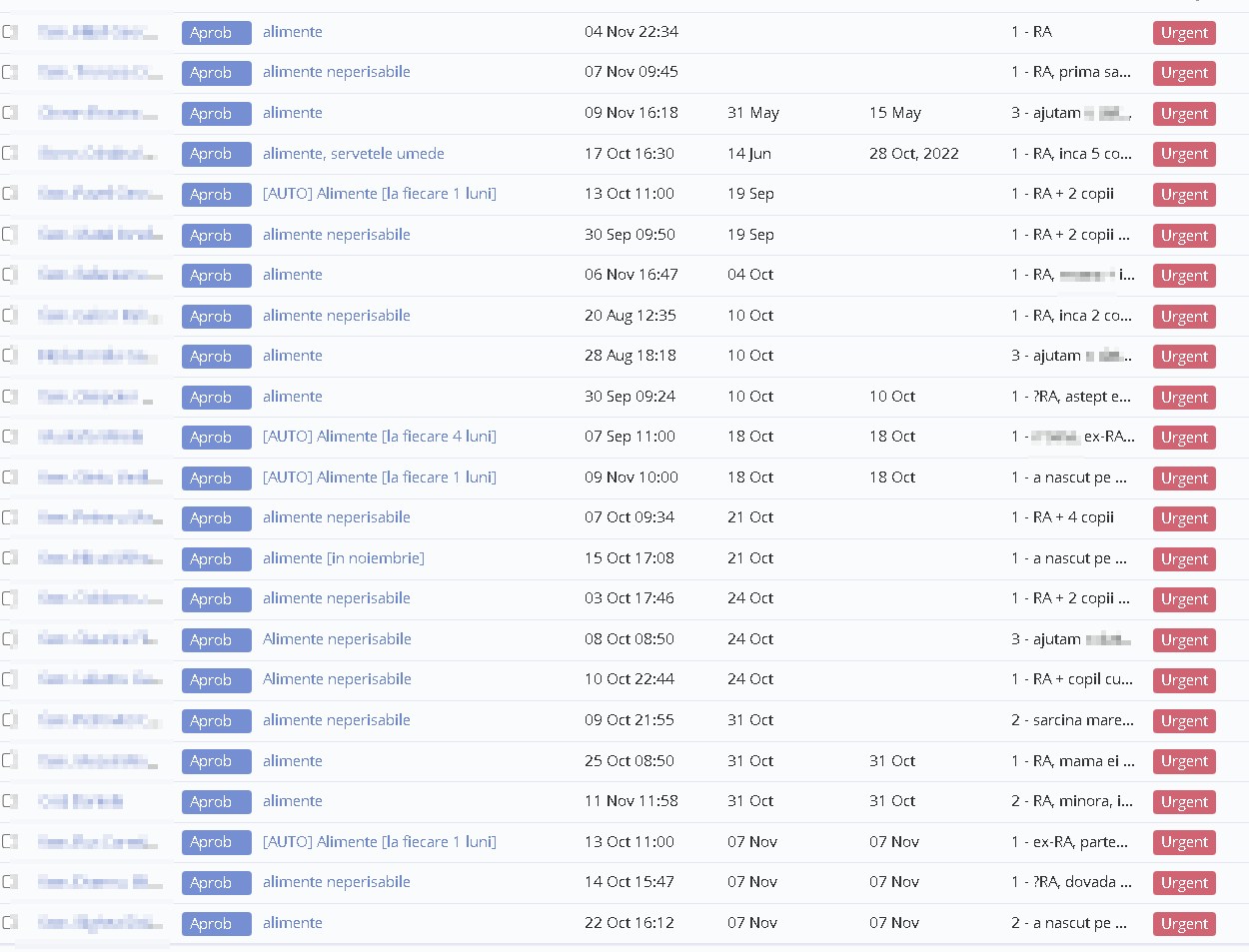Approve the '[AUTO] Alimente [la fiecare 4 luni]' row
This screenshot has height=952, width=1249.
216,438
